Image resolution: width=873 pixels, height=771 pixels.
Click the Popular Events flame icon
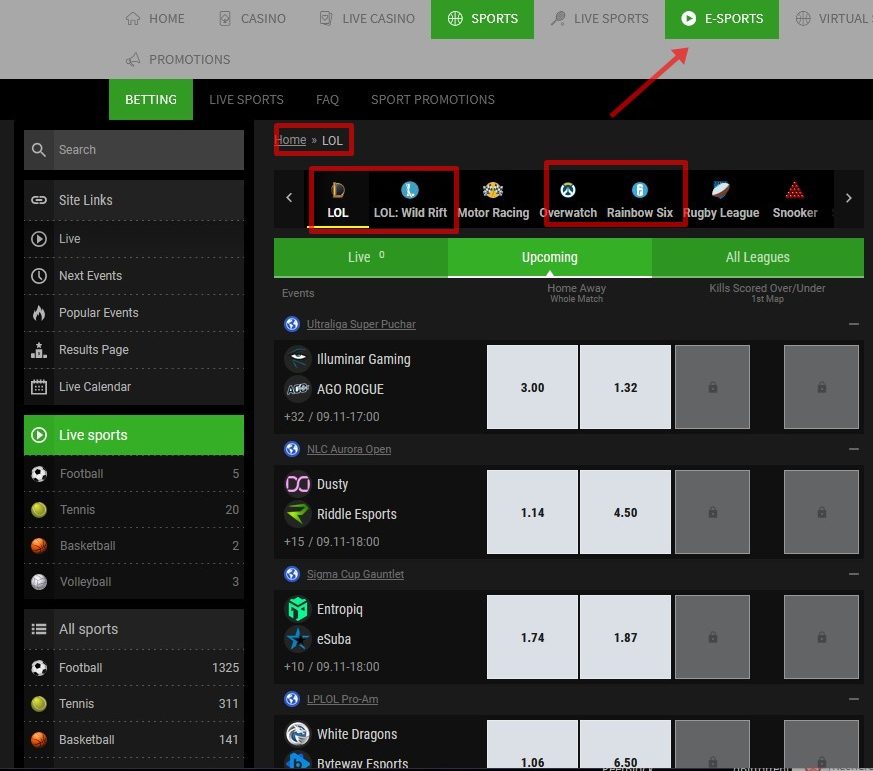pyautogui.click(x=39, y=313)
